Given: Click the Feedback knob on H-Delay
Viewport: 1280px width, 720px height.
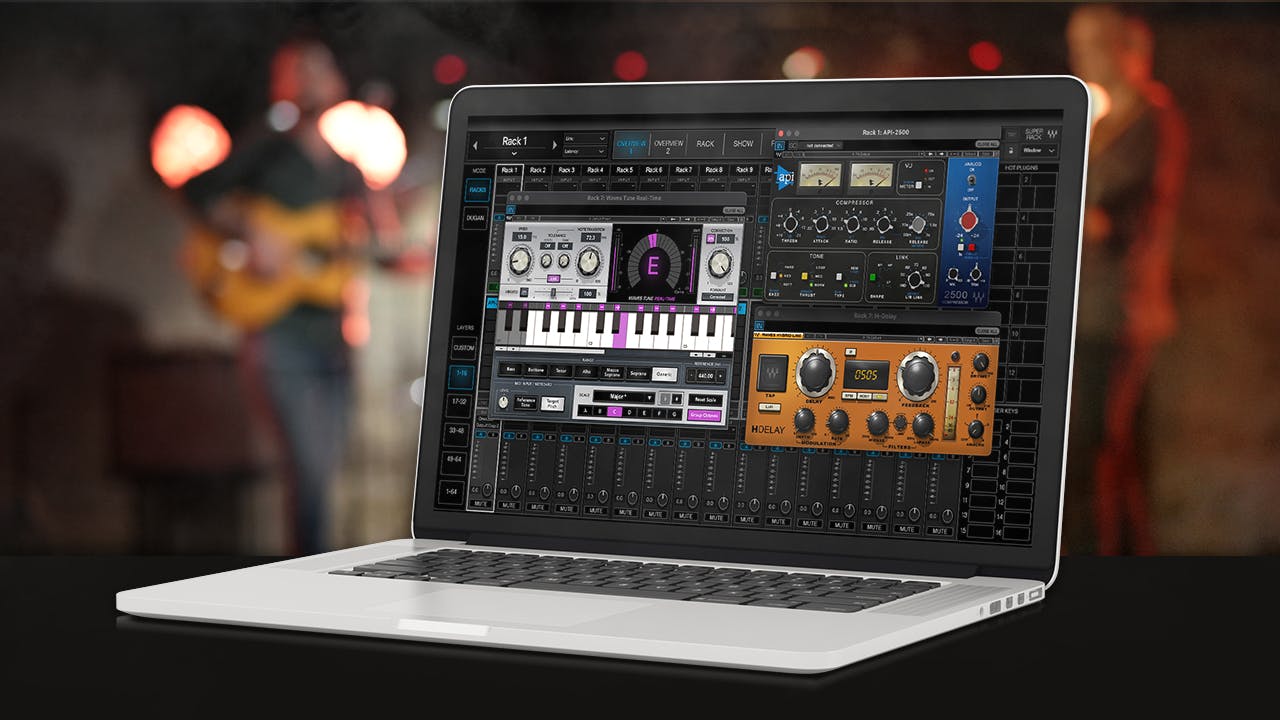Looking at the screenshot, I should pos(917,377).
